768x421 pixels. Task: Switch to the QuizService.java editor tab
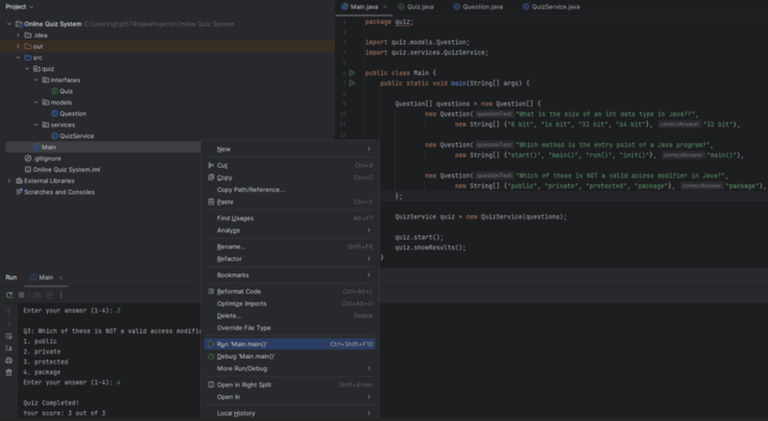pyautogui.click(x=554, y=7)
